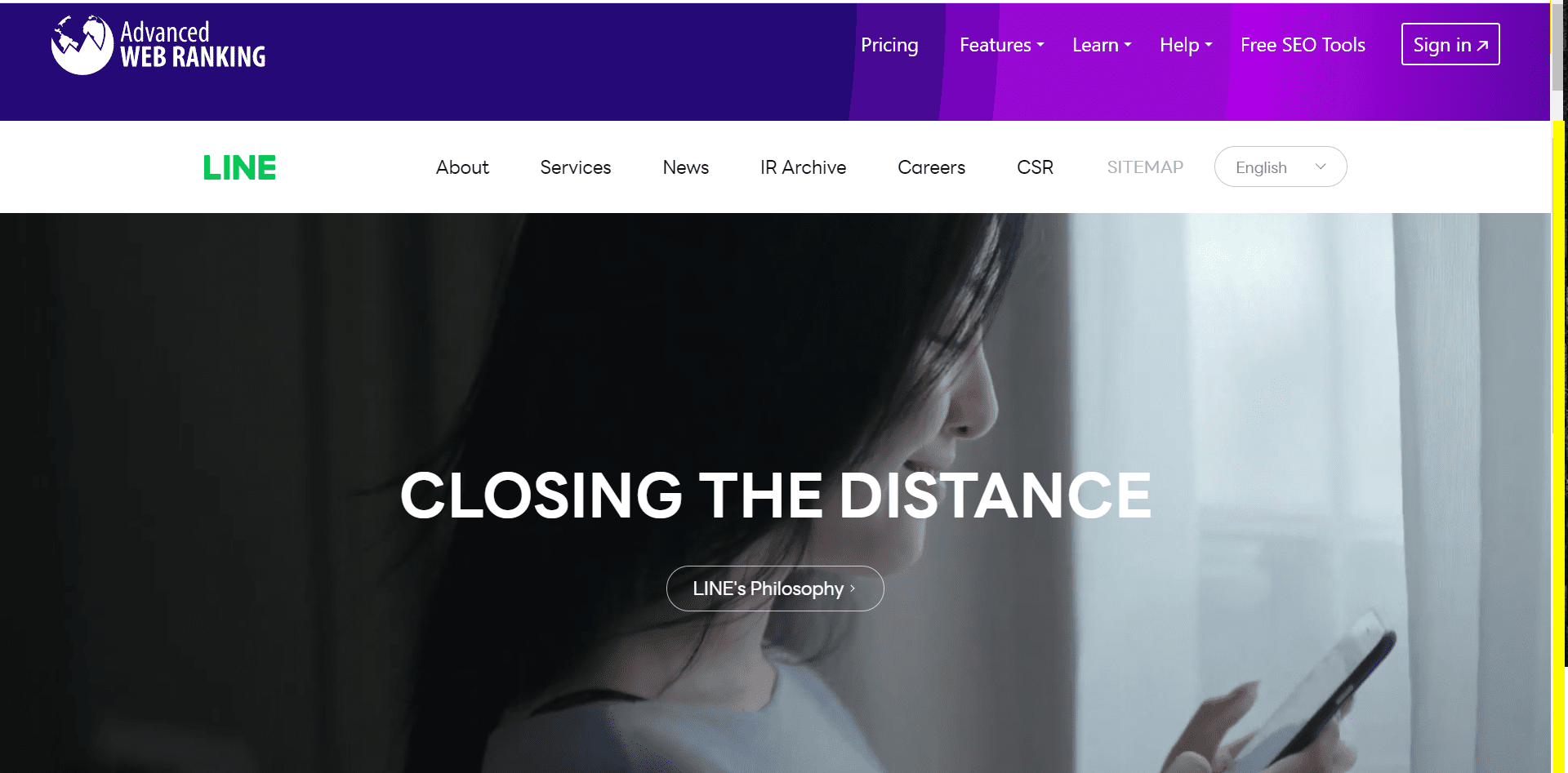Open the Pricing page
The image size is (1568, 773).
tap(889, 45)
